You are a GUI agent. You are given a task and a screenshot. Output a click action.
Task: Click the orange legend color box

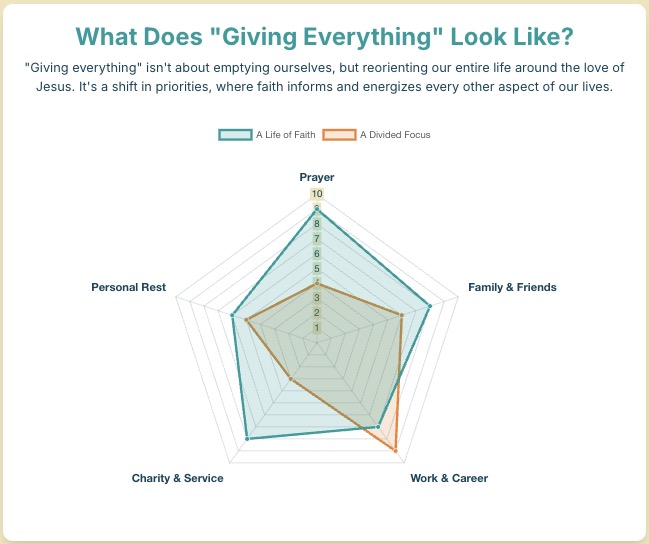[340, 134]
